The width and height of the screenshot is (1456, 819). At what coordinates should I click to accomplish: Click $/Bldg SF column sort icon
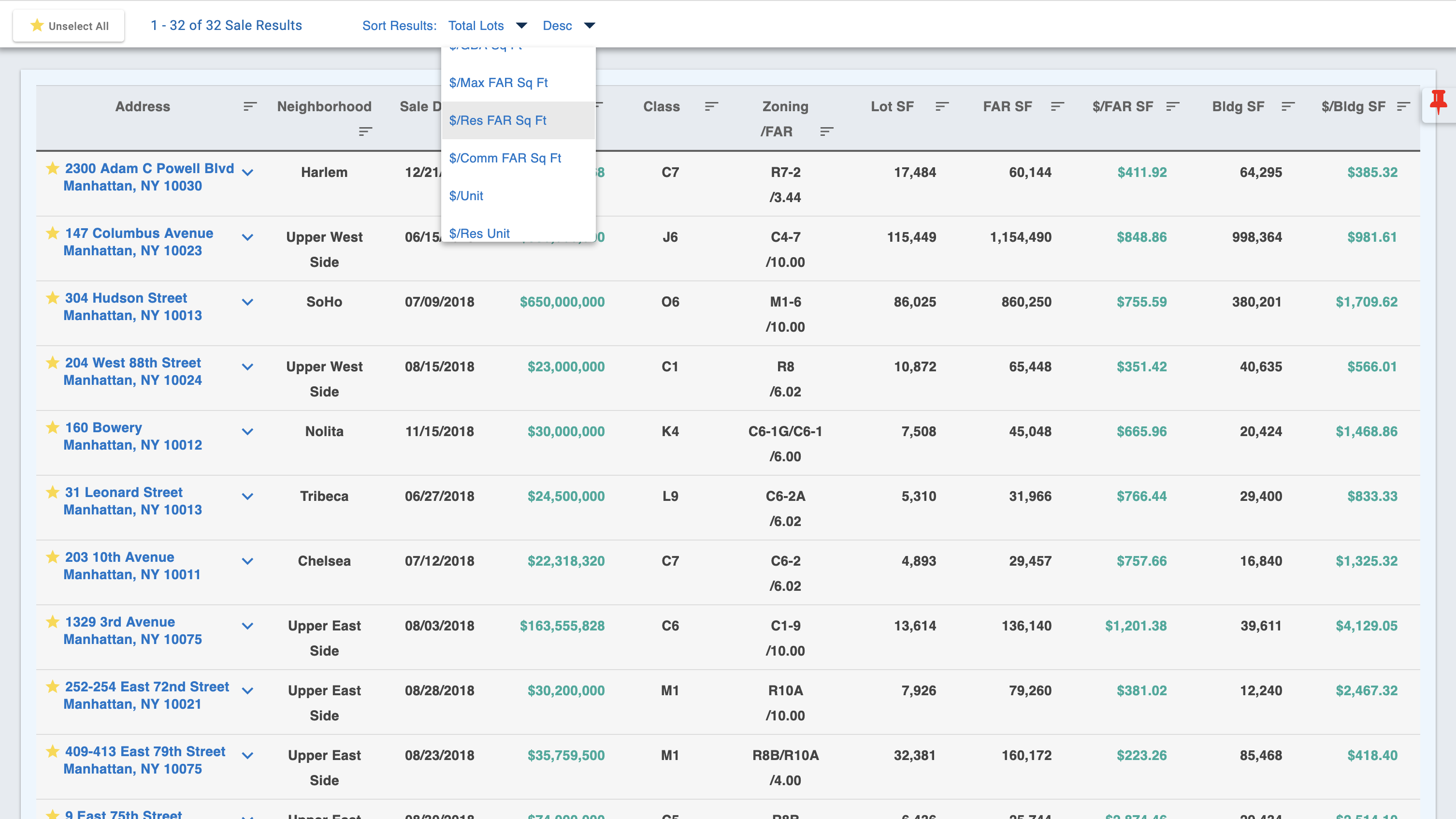(x=1403, y=106)
